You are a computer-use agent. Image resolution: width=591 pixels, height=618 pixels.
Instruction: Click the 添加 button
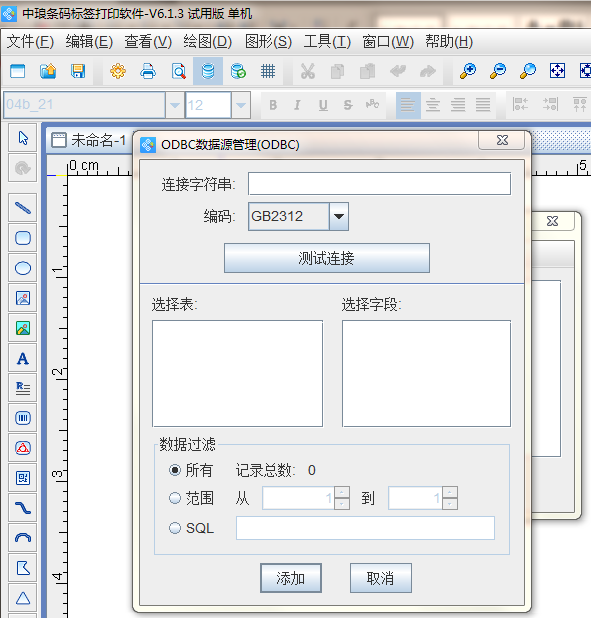click(x=291, y=578)
